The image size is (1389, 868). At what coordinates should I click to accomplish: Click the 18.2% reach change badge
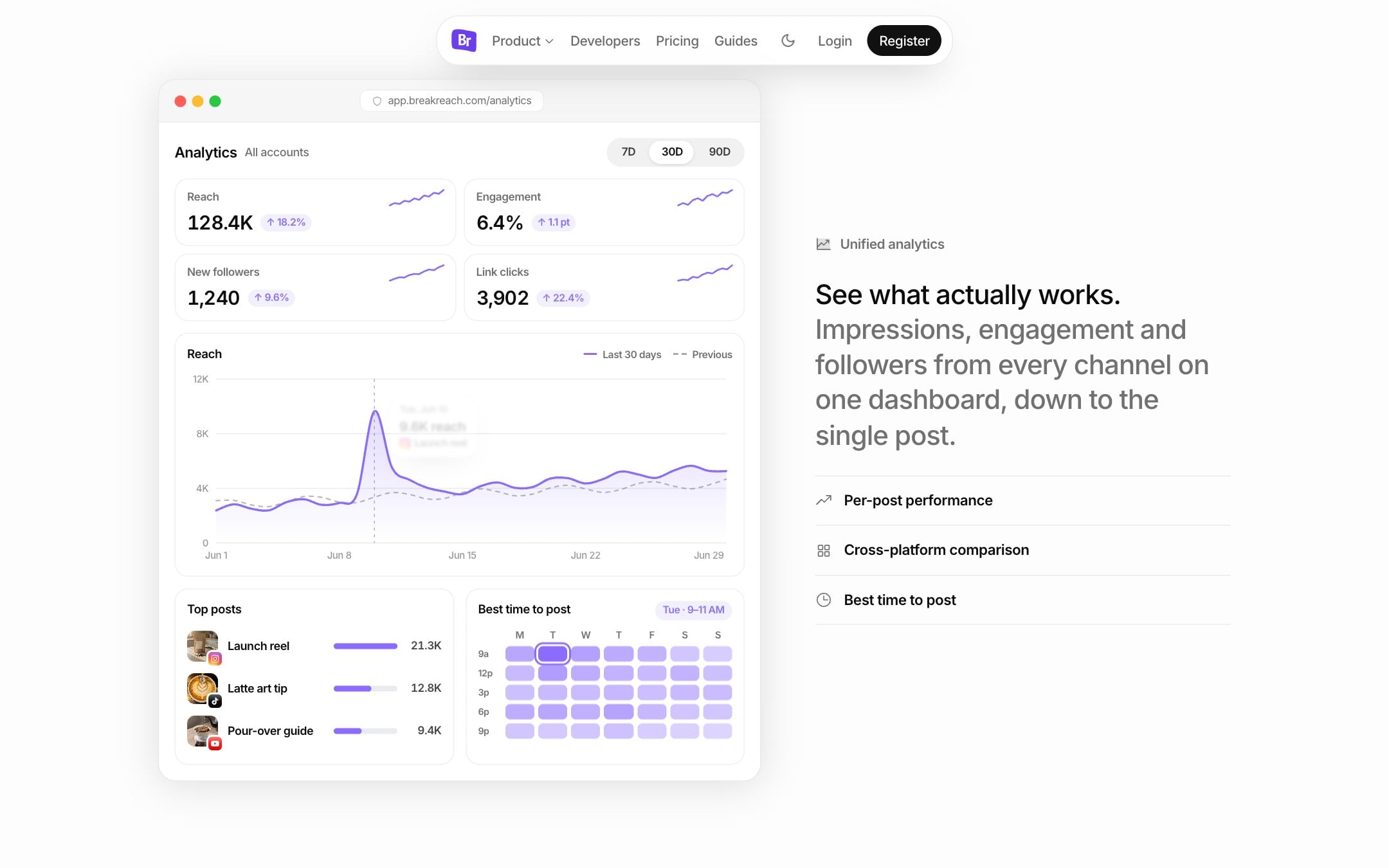pos(286,222)
